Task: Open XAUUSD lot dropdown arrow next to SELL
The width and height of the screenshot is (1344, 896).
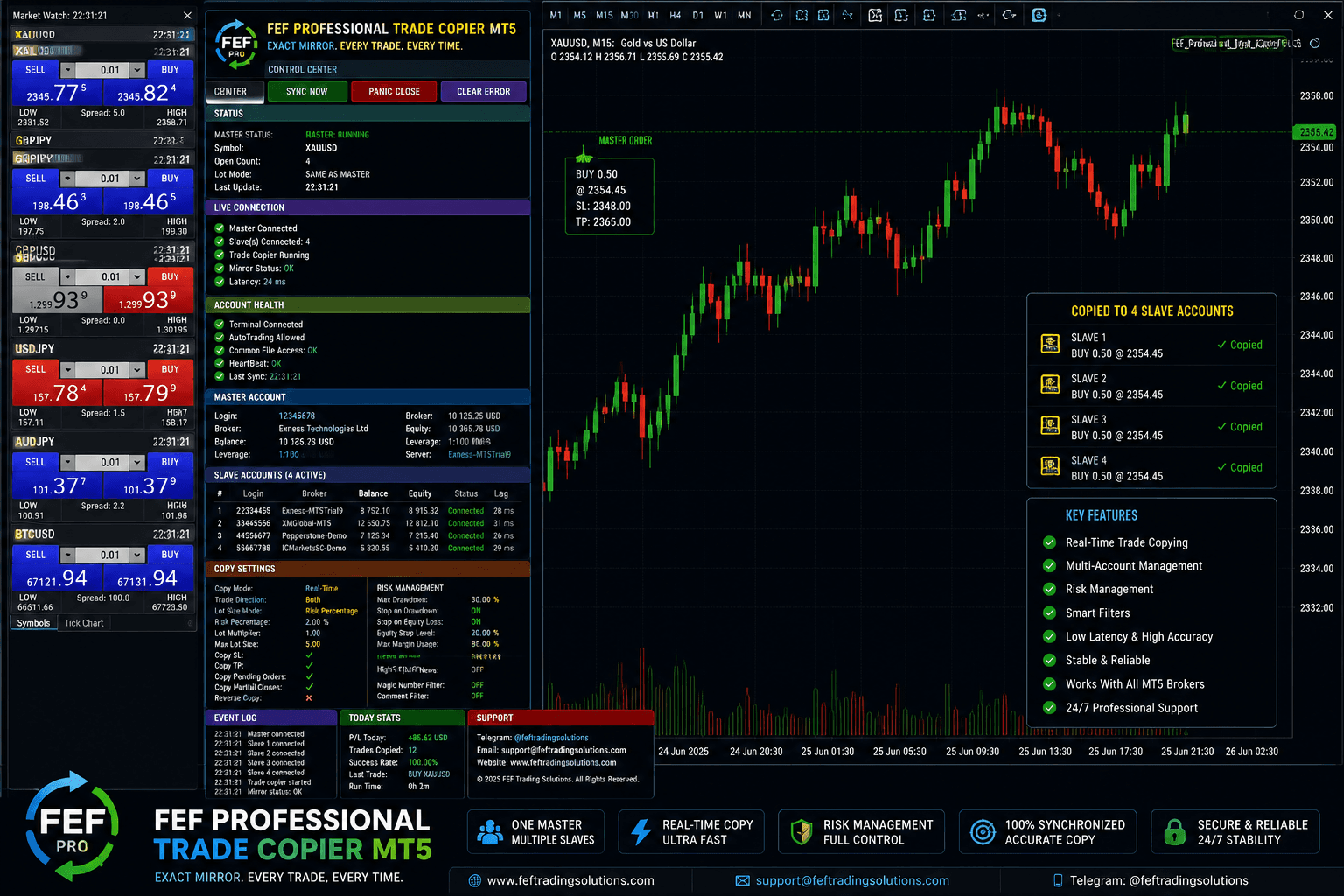Action: (67, 70)
